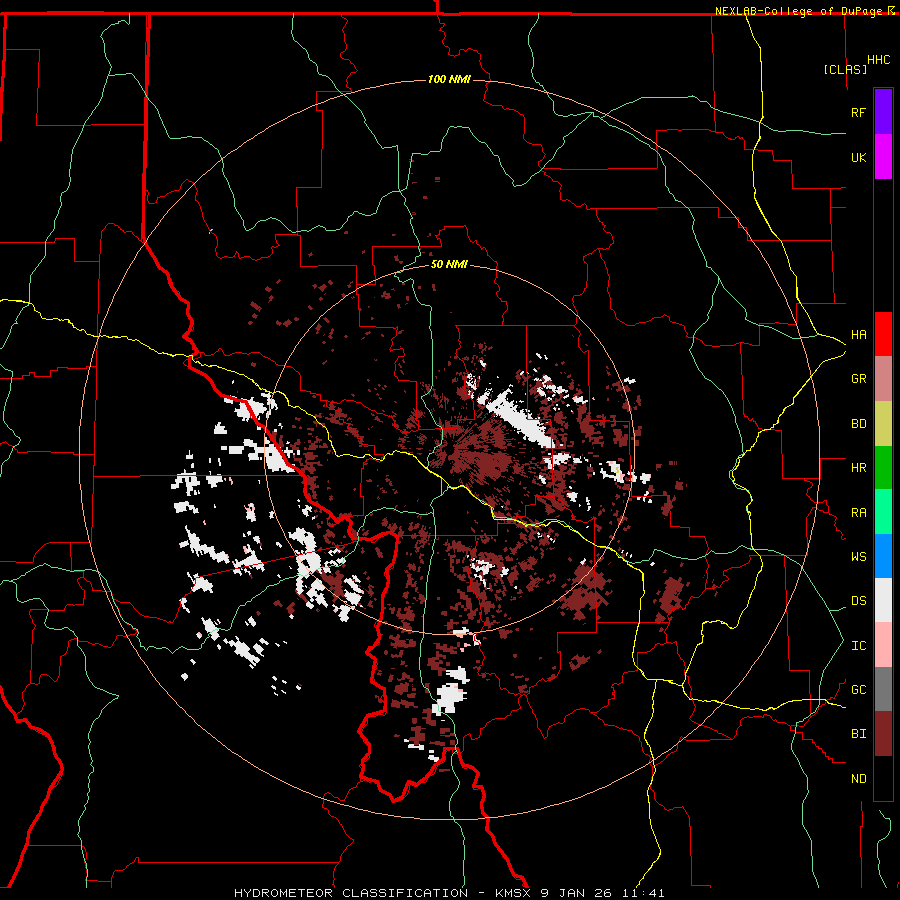The height and width of the screenshot is (900, 900).
Task: Click the purple RF color swatch
Action: pos(883,112)
